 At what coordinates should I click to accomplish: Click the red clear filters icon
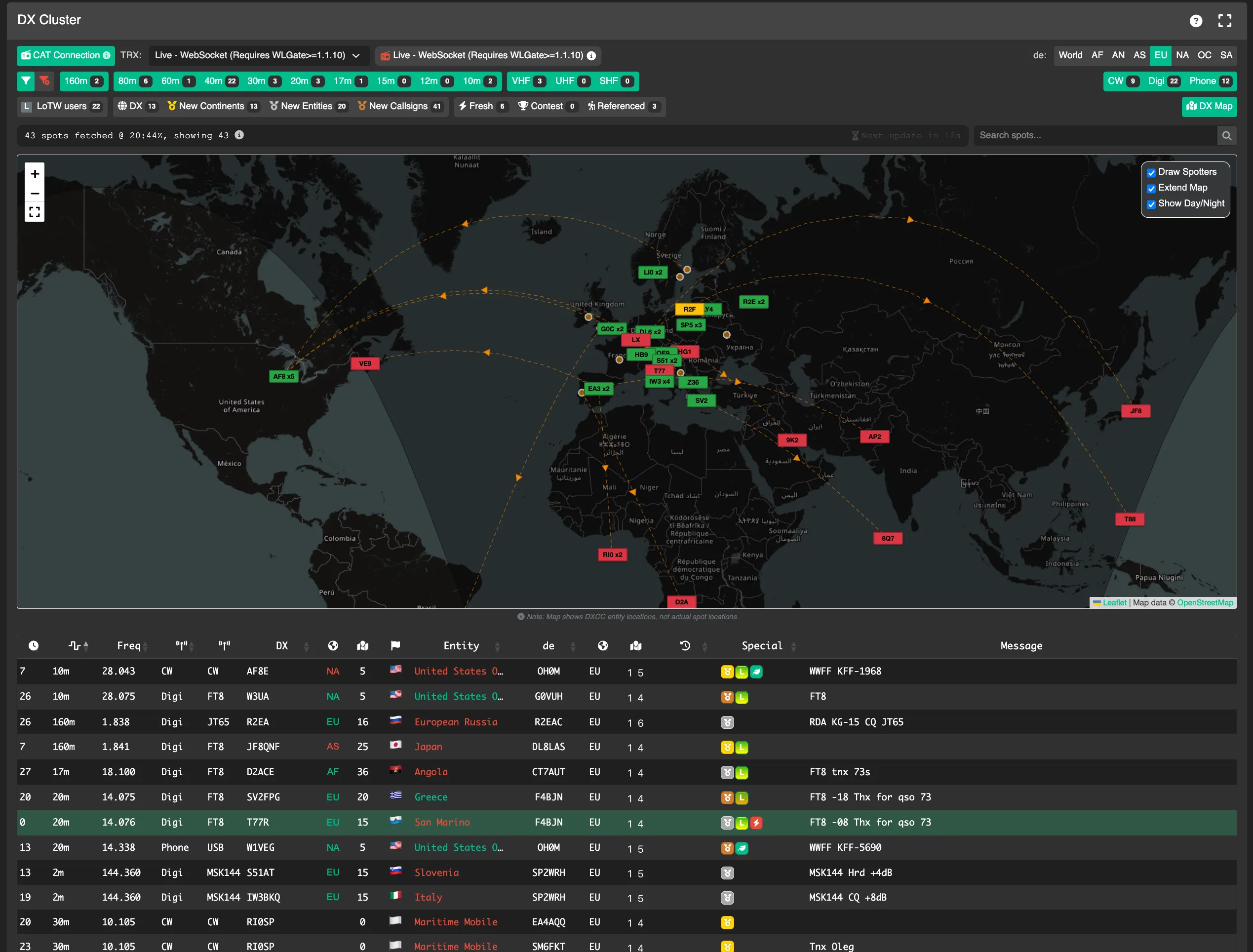point(44,81)
